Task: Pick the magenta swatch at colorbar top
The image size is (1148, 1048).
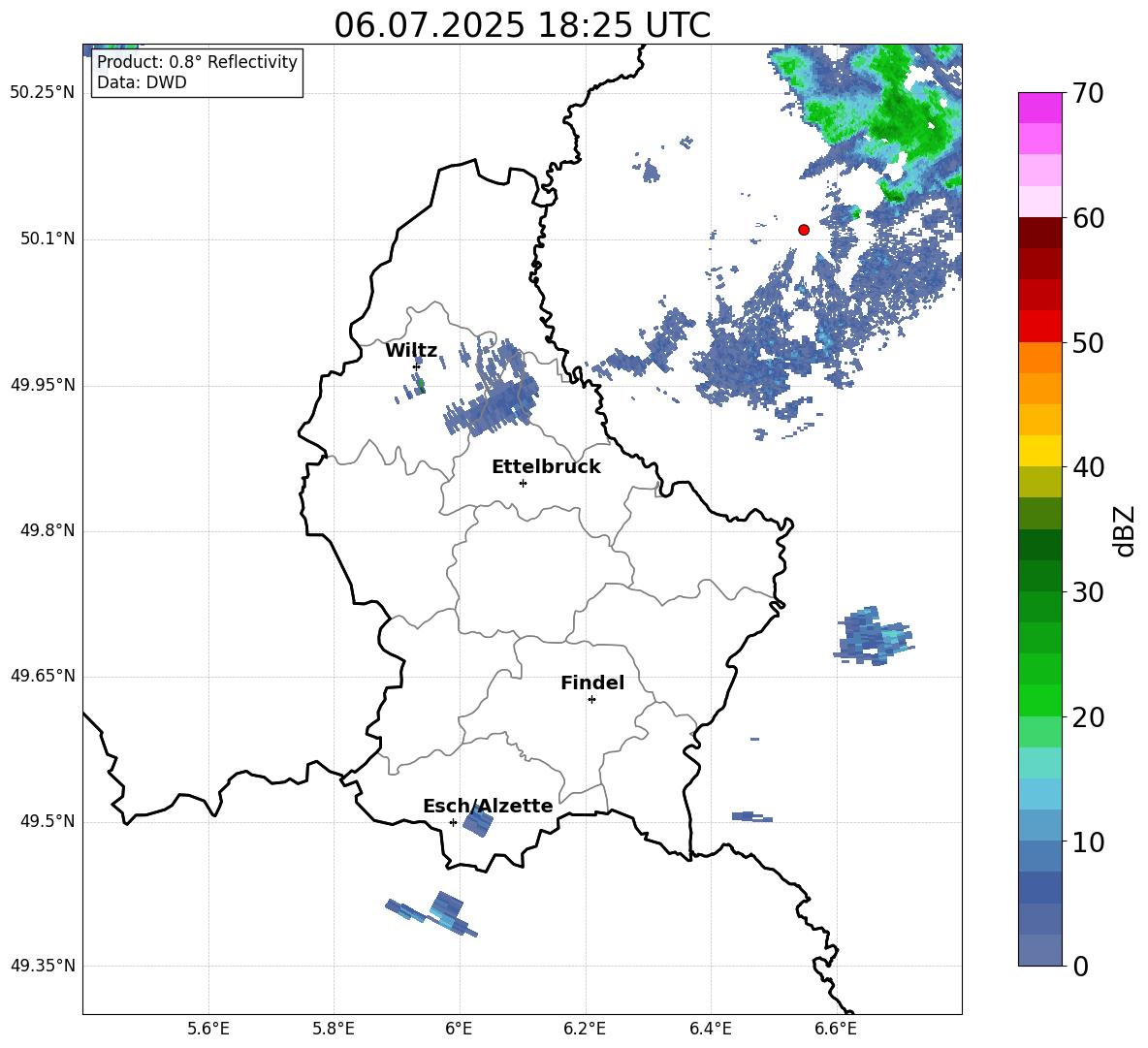Action: pos(1039,108)
